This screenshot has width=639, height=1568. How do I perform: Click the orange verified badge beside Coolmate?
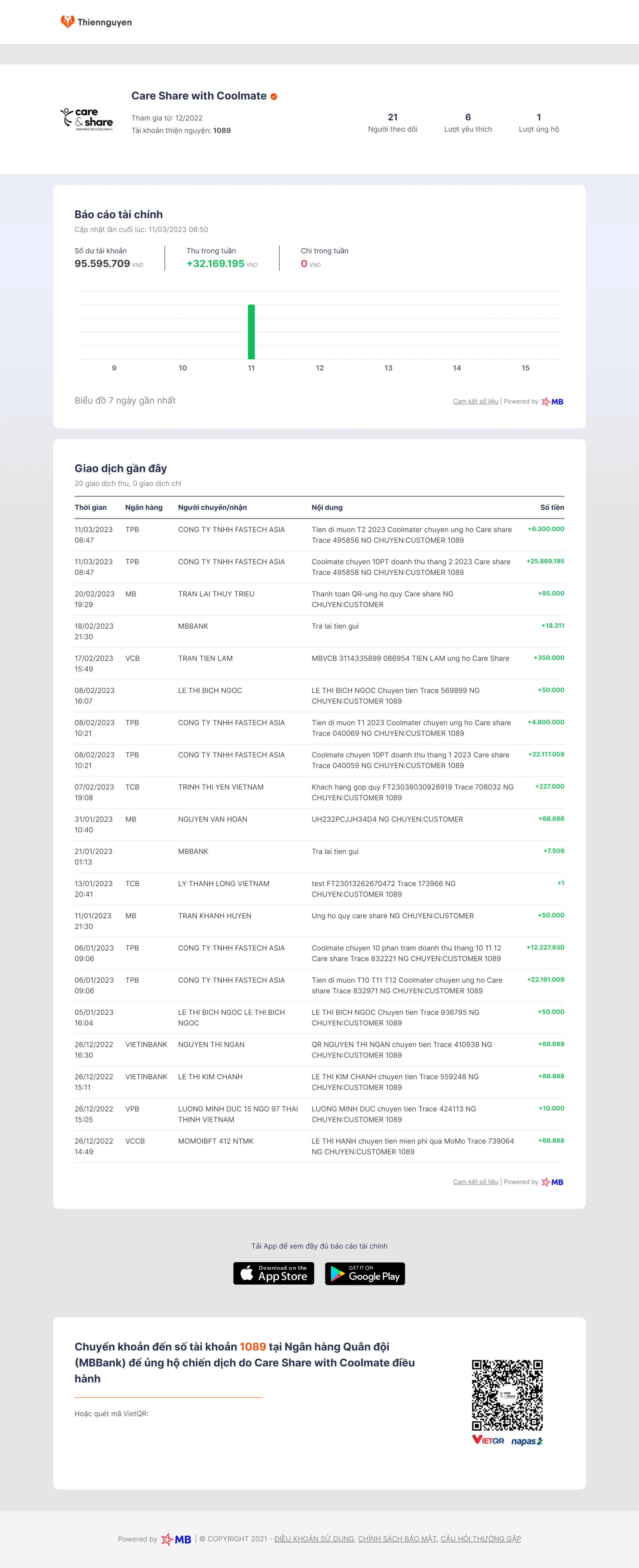click(274, 96)
